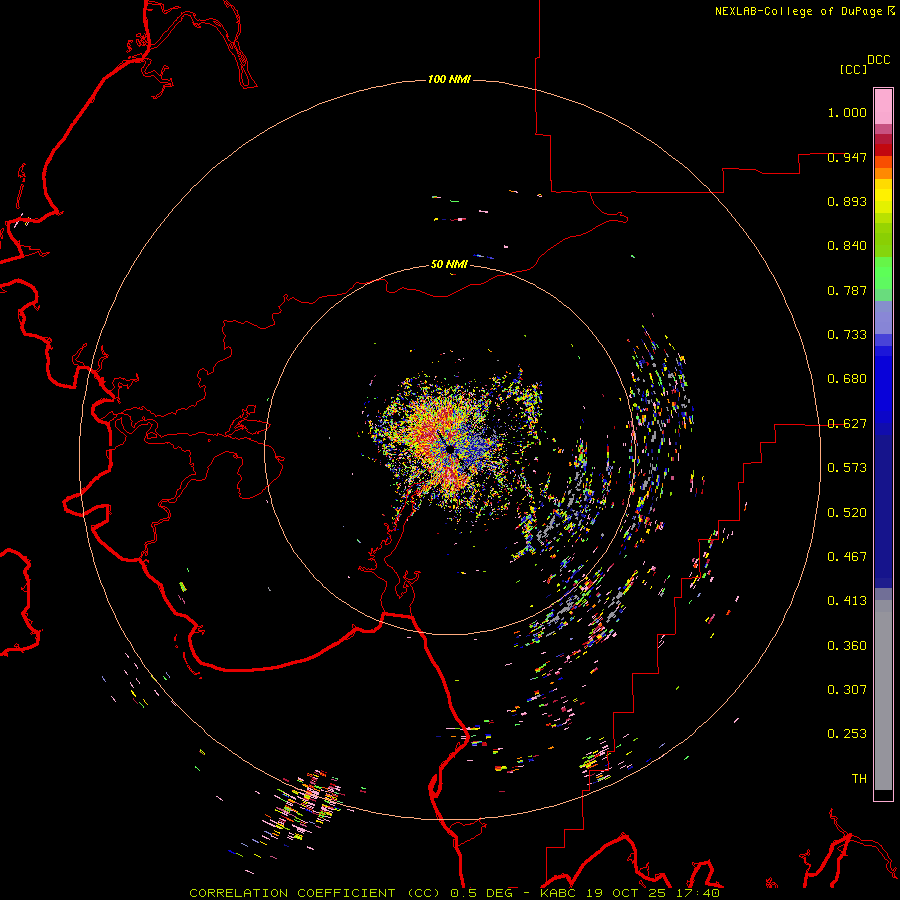This screenshot has width=900, height=900.
Task: Click the KABC station identifier in caption
Action: tap(558, 893)
